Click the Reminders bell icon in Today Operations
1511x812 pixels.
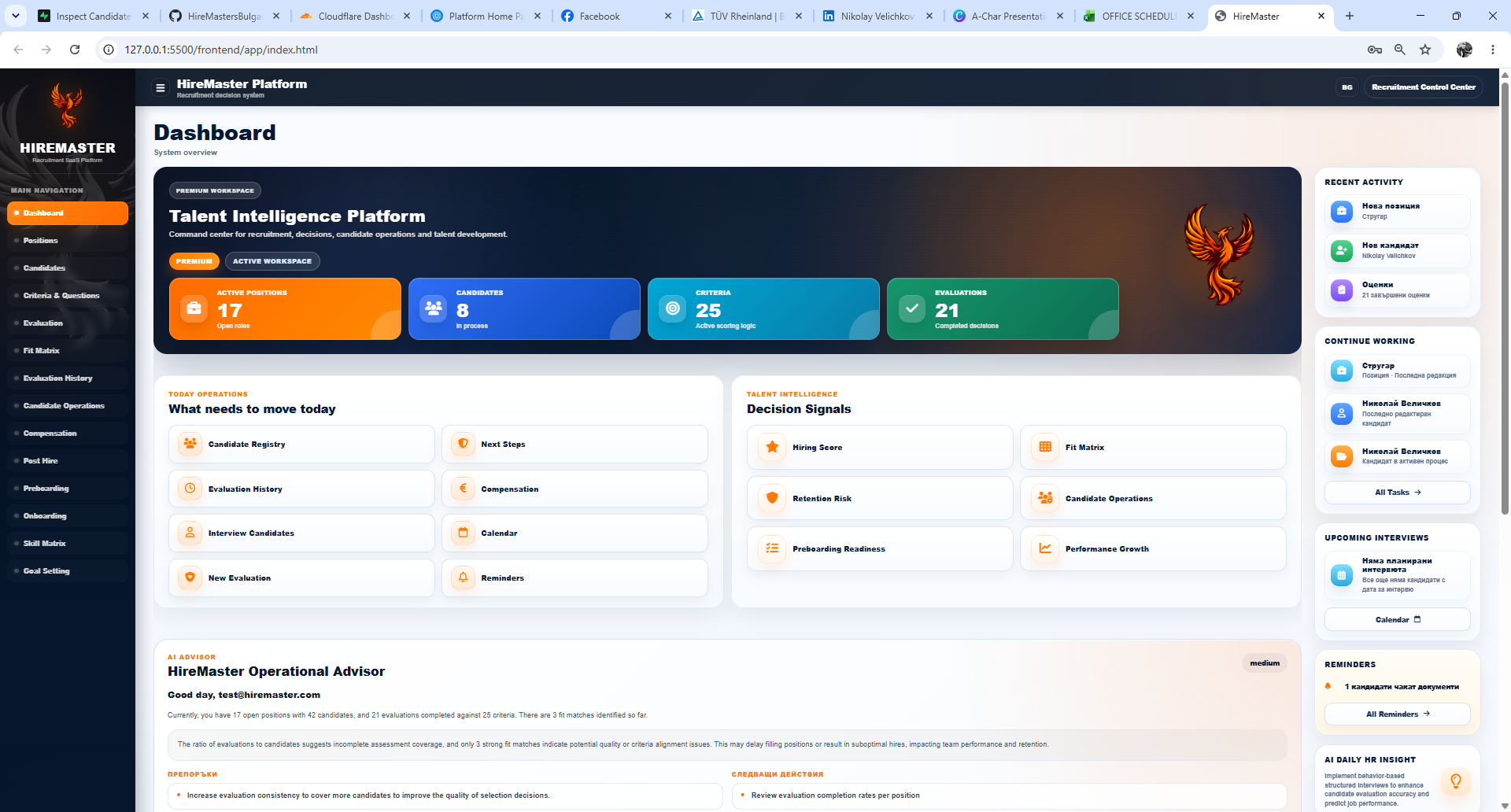pos(463,578)
